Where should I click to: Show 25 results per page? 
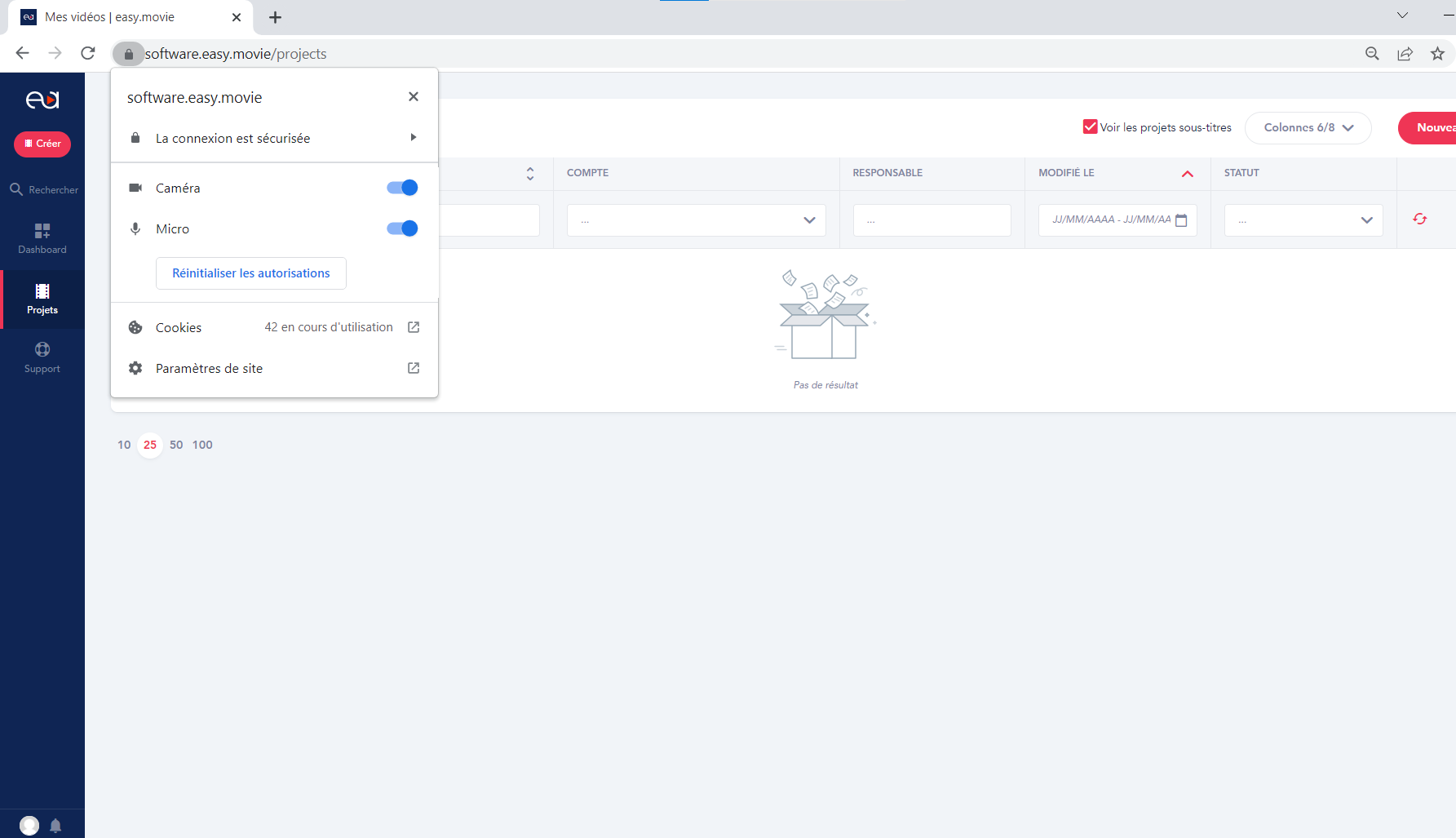click(150, 445)
